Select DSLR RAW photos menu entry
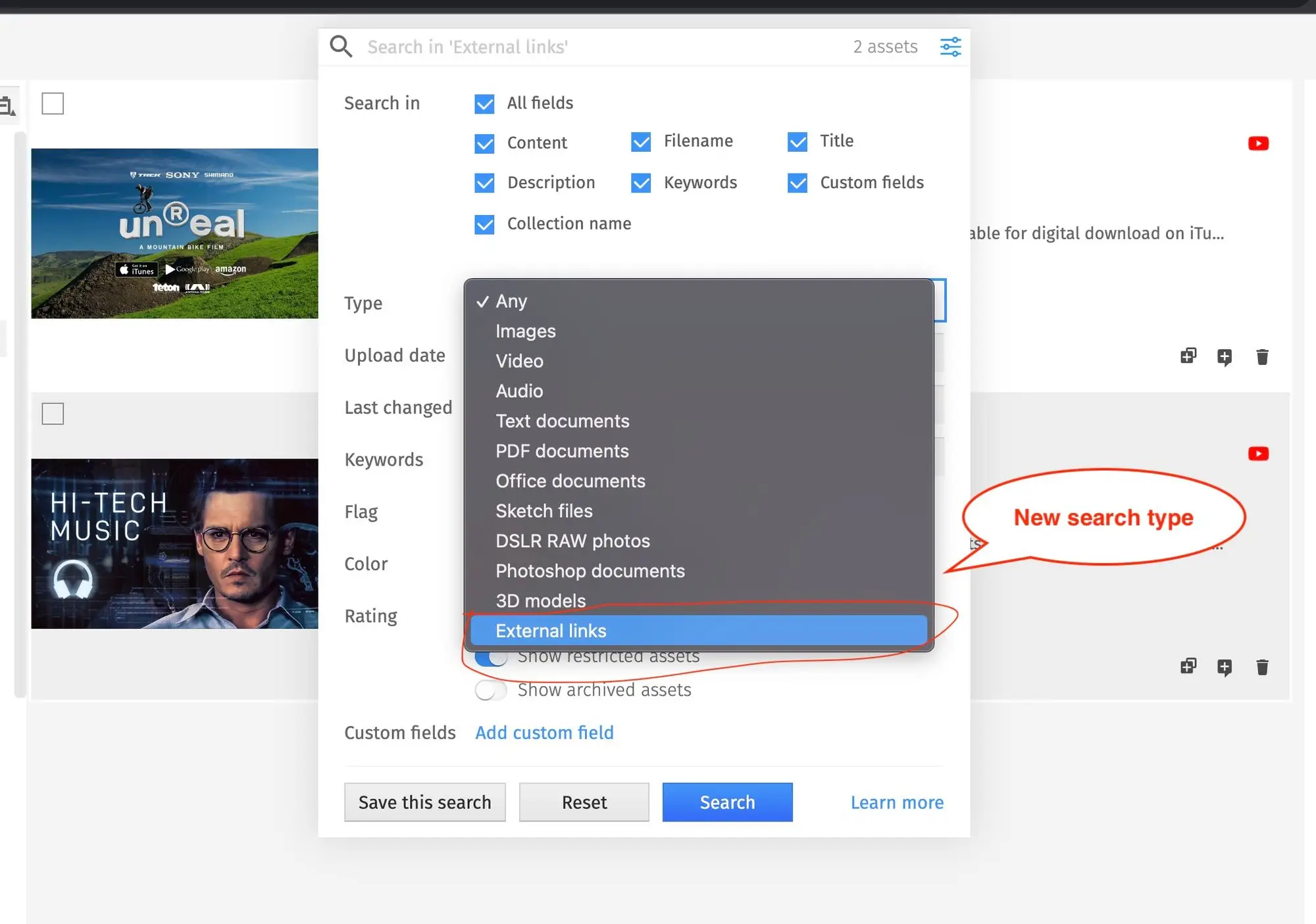 point(572,541)
